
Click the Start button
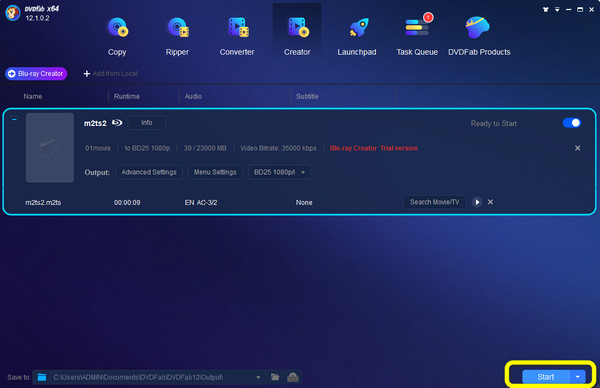(x=546, y=377)
